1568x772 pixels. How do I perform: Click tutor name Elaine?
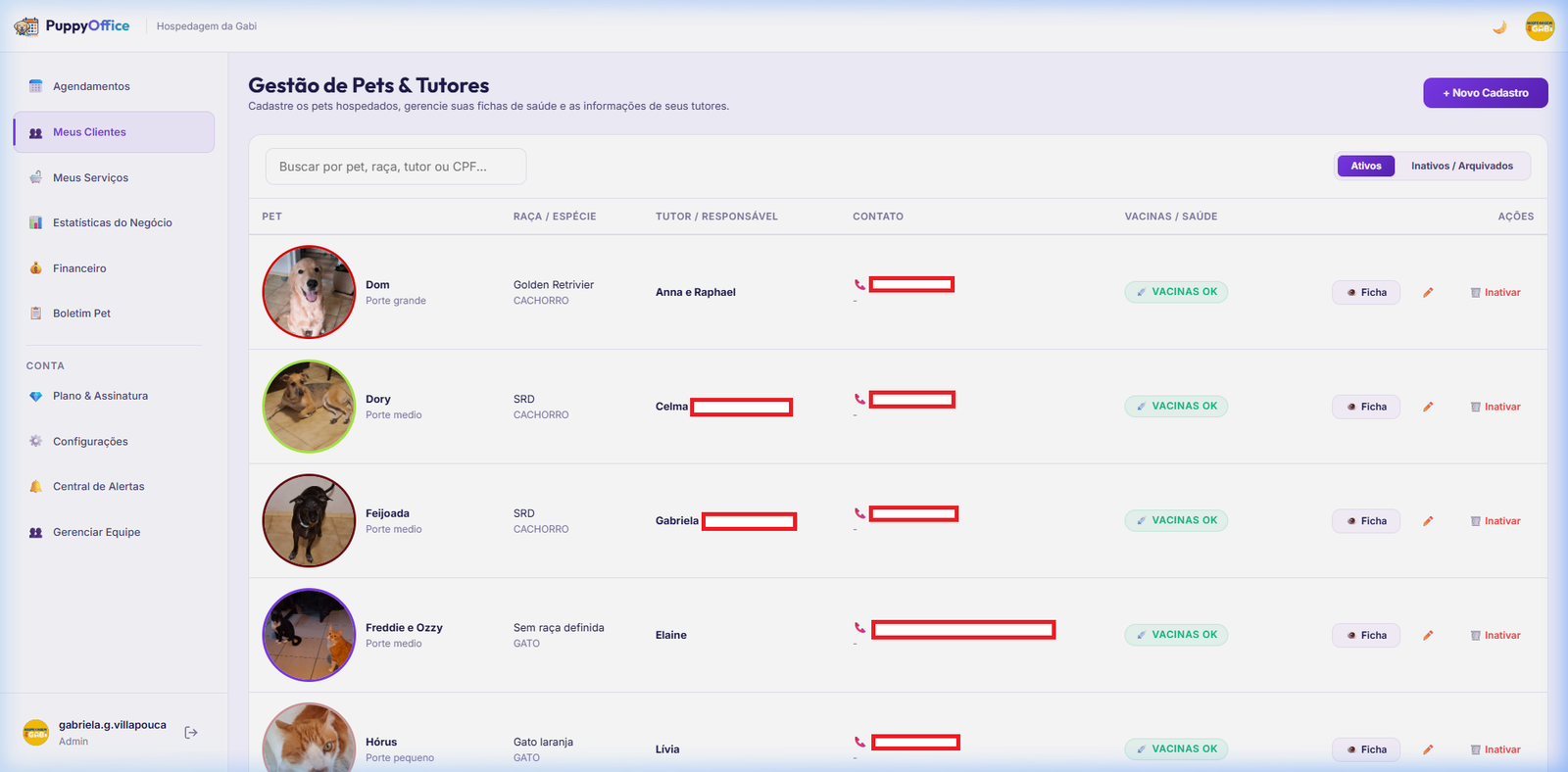pyautogui.click(x=671, y=635)
